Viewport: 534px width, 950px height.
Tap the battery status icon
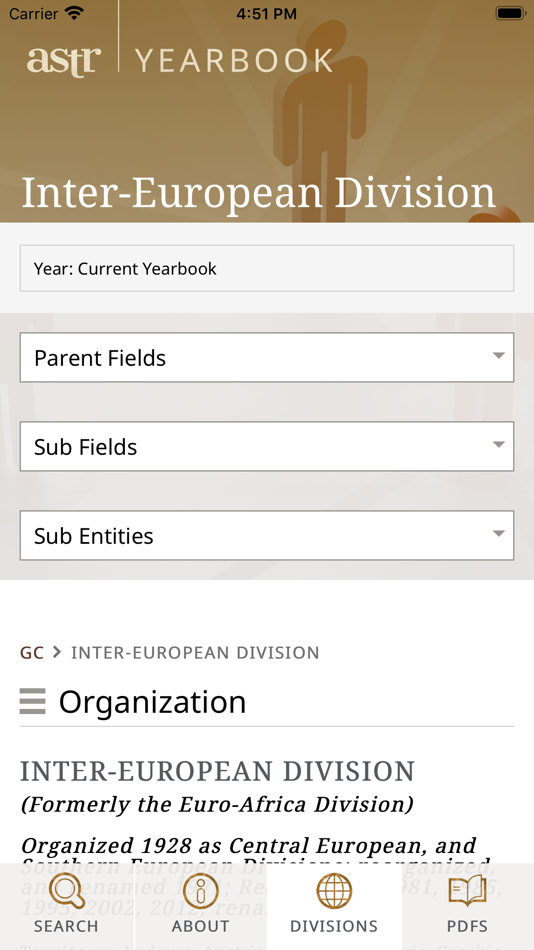(510, 13)
